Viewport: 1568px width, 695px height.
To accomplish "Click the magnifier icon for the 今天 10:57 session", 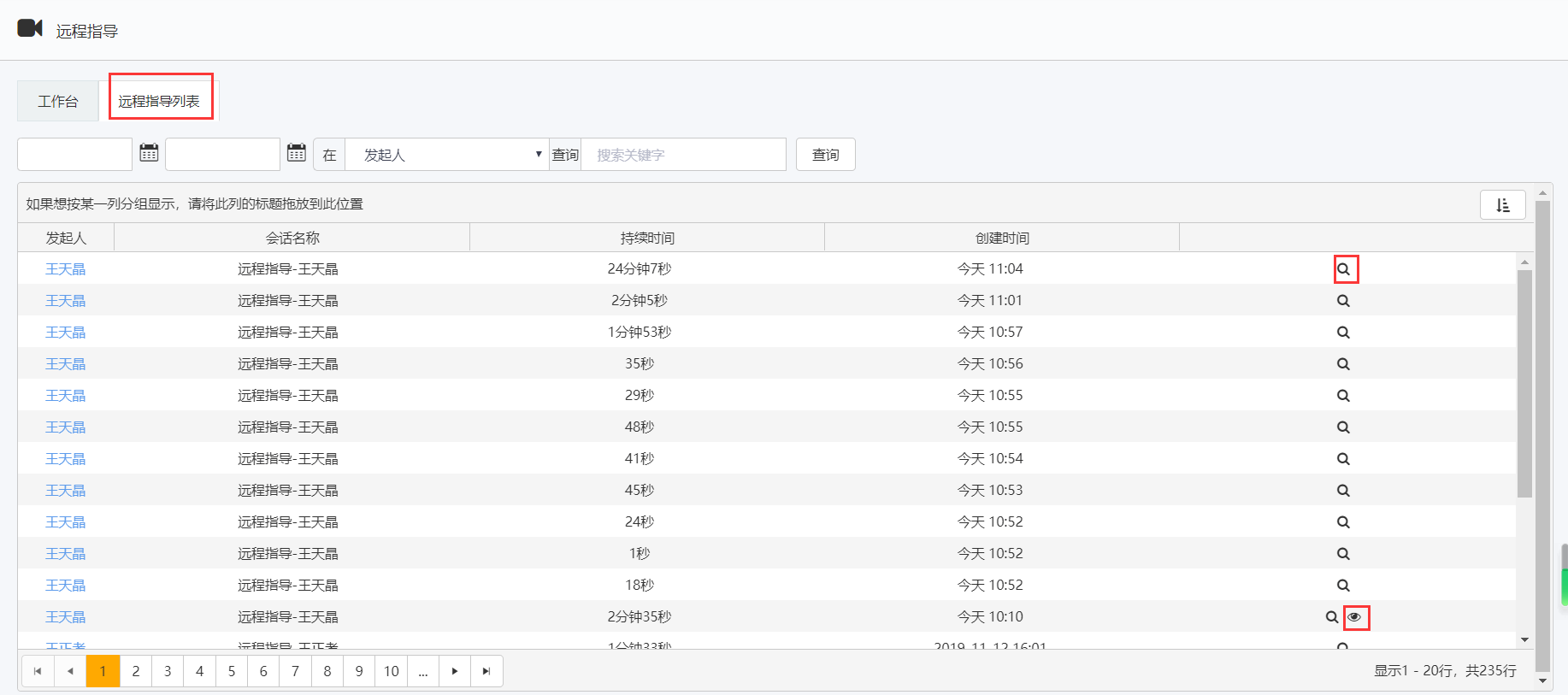I will (1343, 333).
